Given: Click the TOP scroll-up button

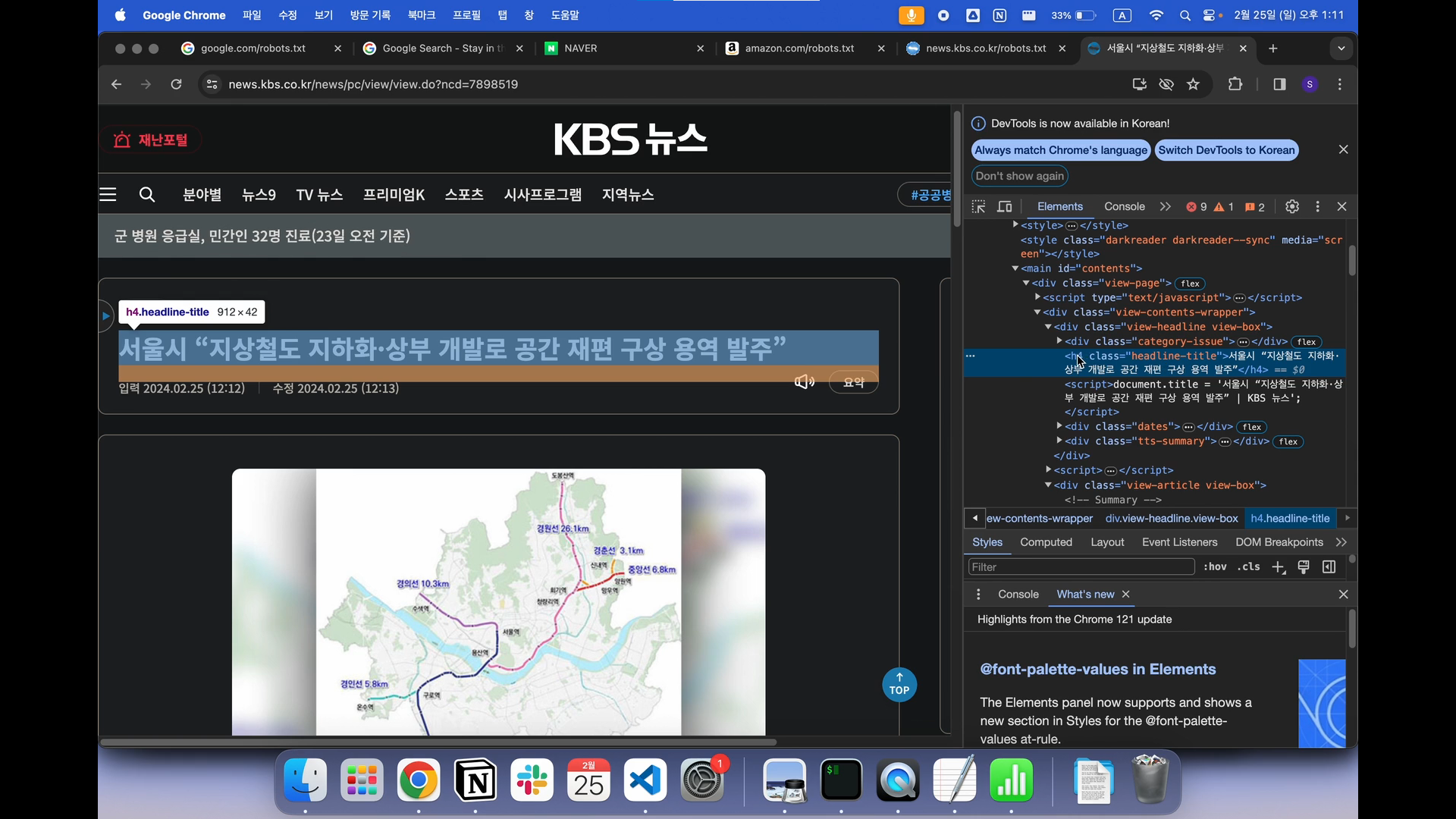Looking at the screenshot, I should click(899, 685).
